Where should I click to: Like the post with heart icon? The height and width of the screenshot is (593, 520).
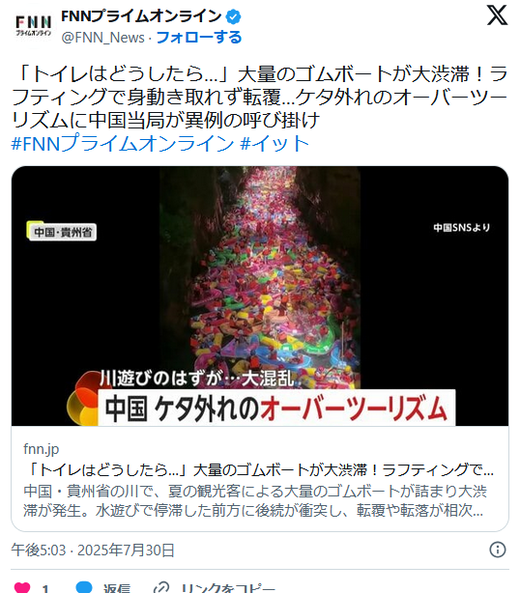[x=22, y=587]
